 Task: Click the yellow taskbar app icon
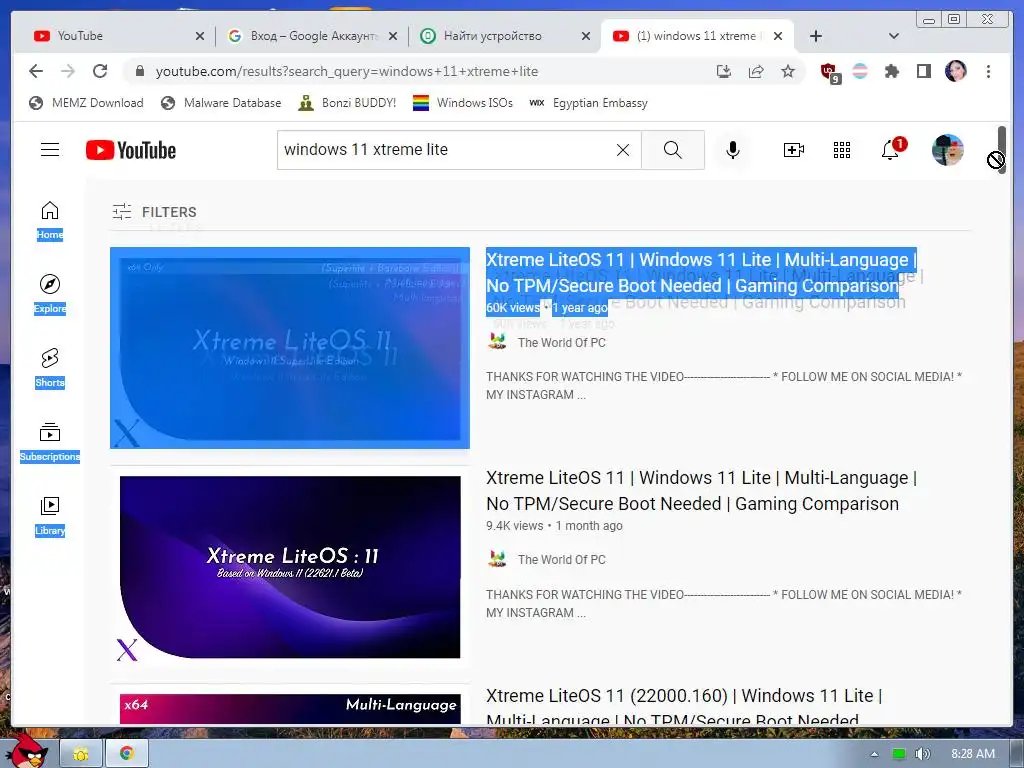click(80, 754)
